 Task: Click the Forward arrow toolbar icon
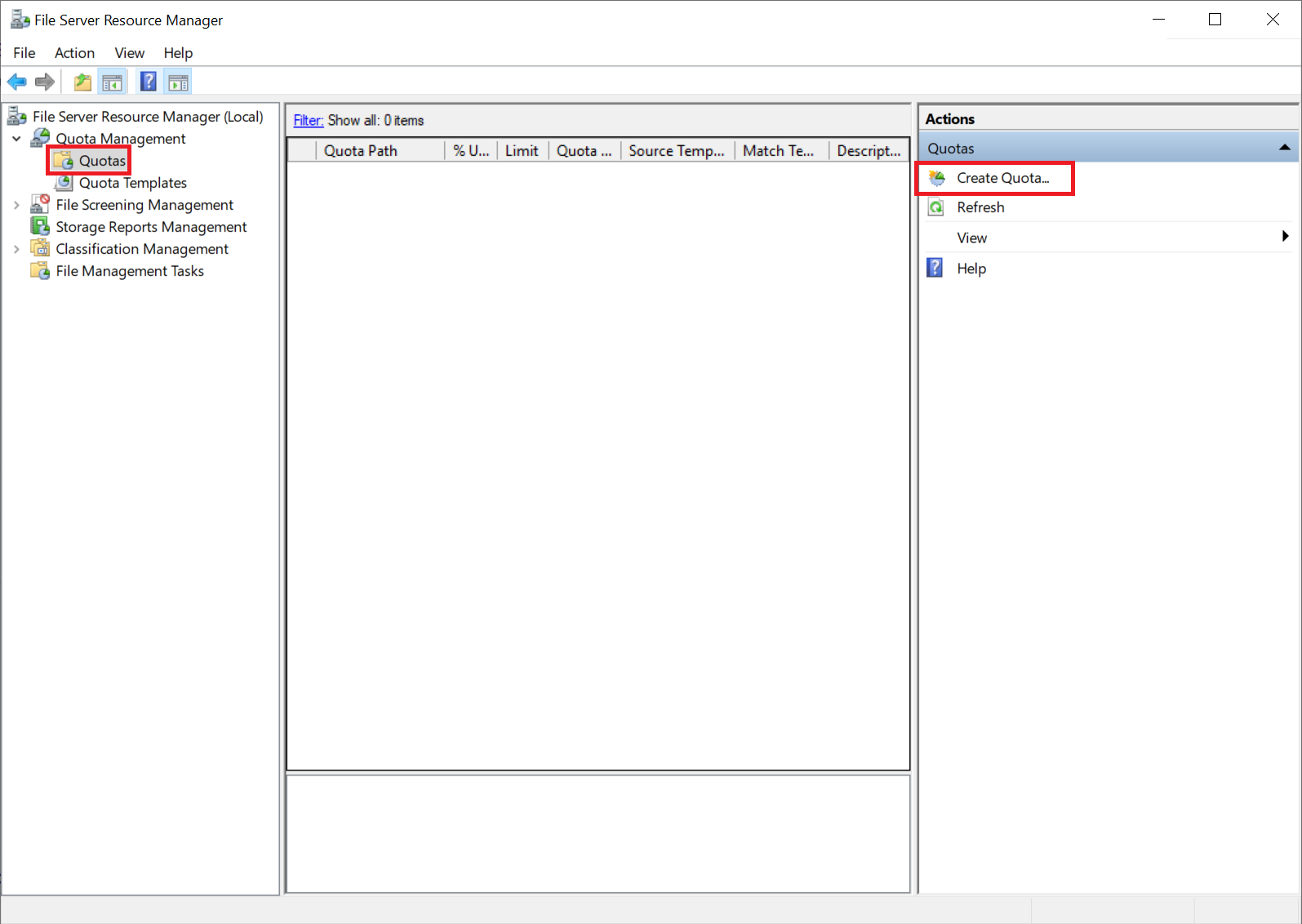coord(45,82)
